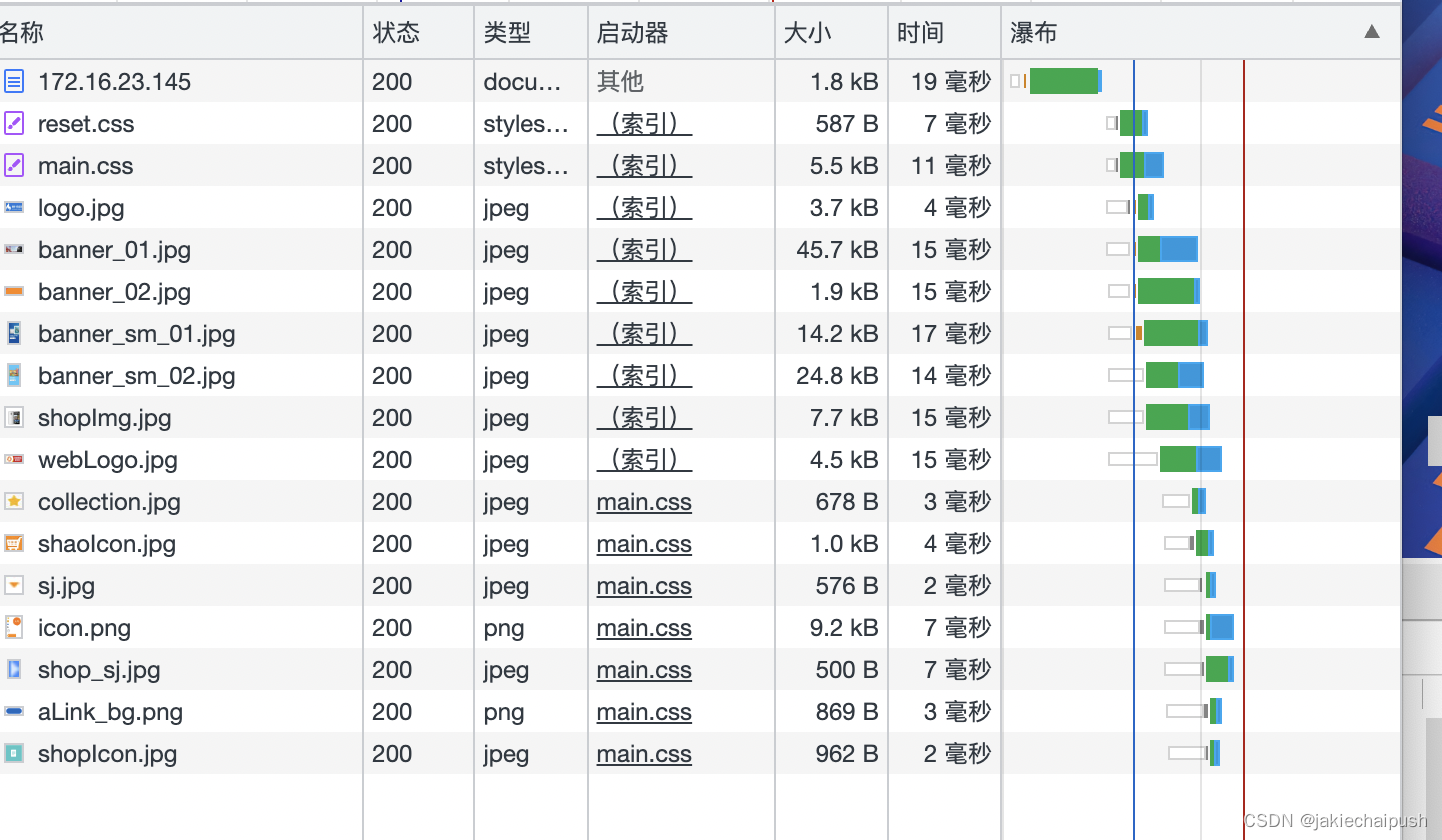Open the (索引) initiator link for logo.jpg
Image resolution: width=1442 pixels, height=840 pixels.
(x=644, y=208)
